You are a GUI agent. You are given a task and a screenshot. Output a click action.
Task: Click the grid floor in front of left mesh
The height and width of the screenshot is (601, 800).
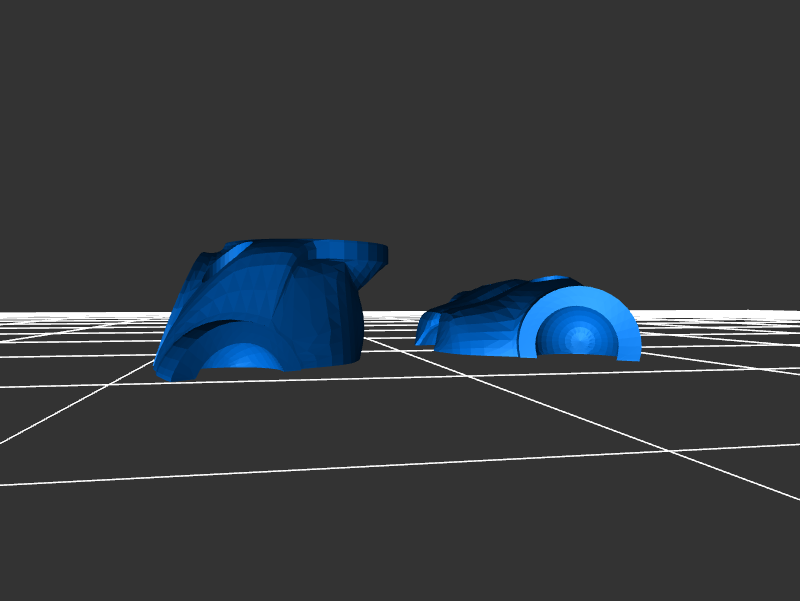pos(250,430)
